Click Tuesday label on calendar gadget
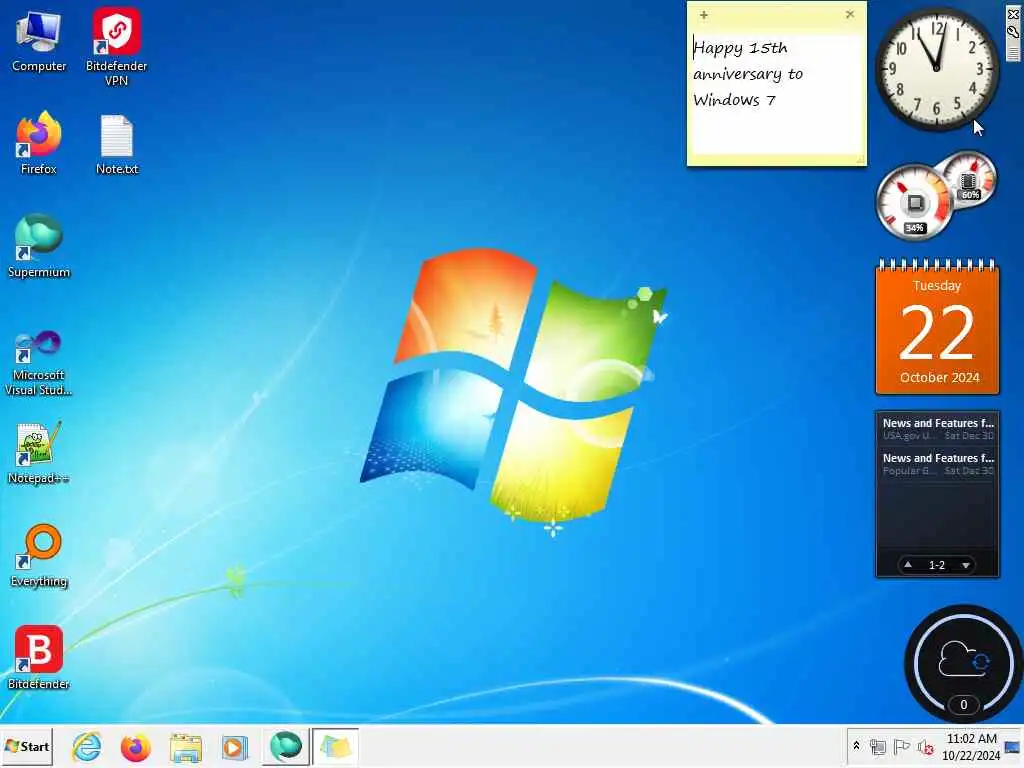The width and height of the screenshot is (1024, 768). 936,285
